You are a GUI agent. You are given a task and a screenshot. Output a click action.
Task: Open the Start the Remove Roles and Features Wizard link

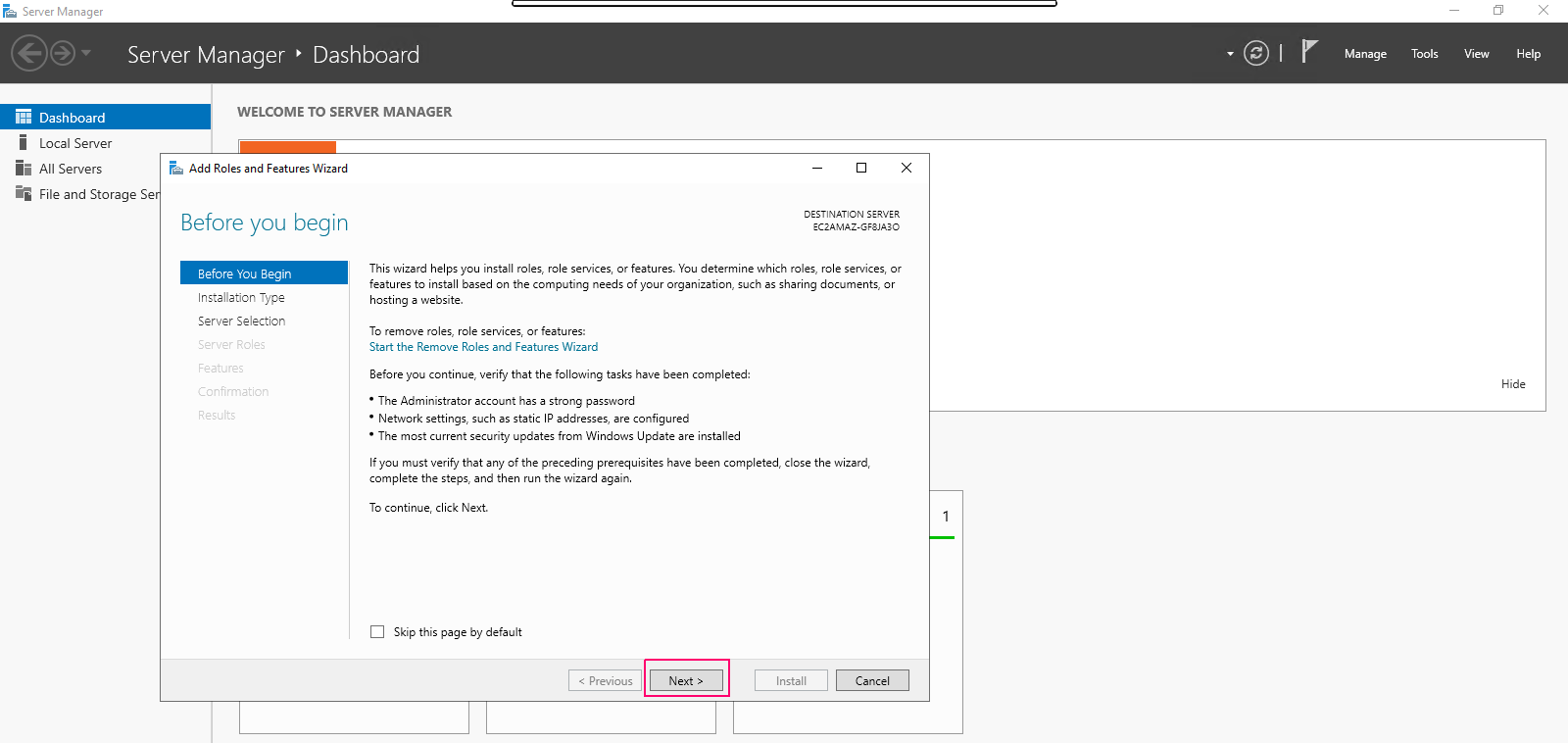tap(483, 347)
